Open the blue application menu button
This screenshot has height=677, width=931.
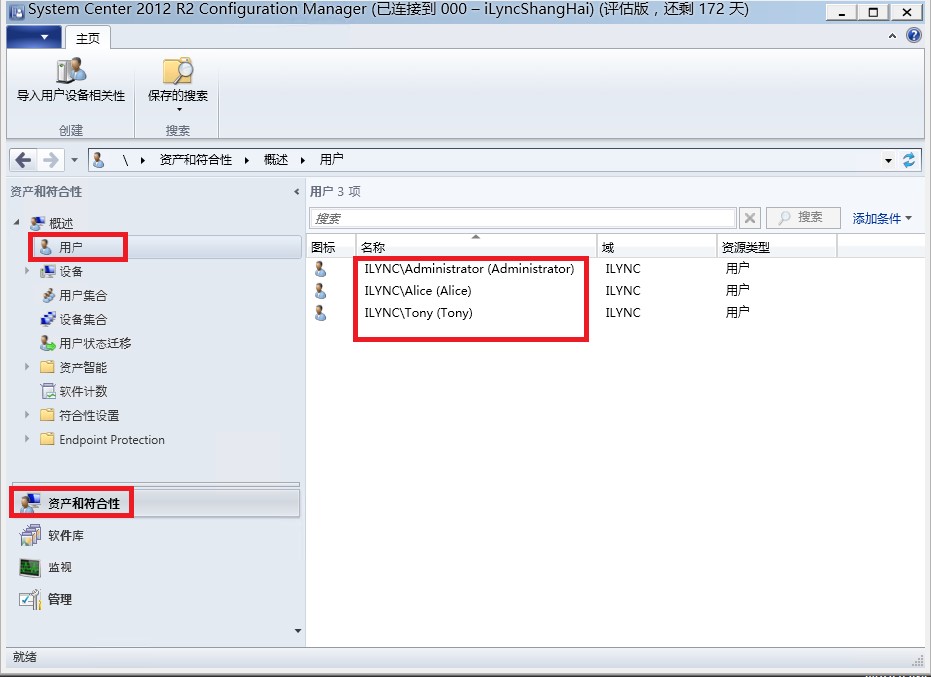(x=34, y=37)
